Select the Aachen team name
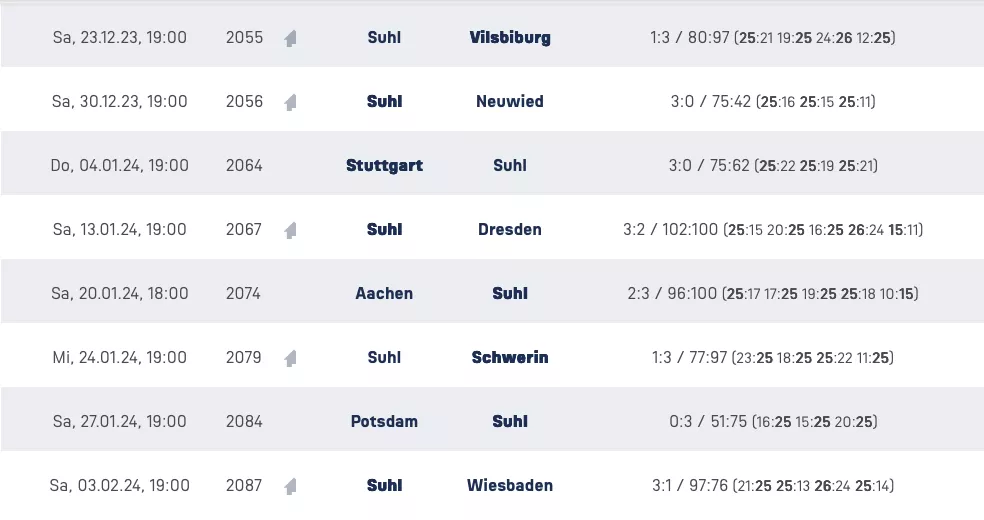The width and height of the screenshot is (984, 520). [384, 294]
